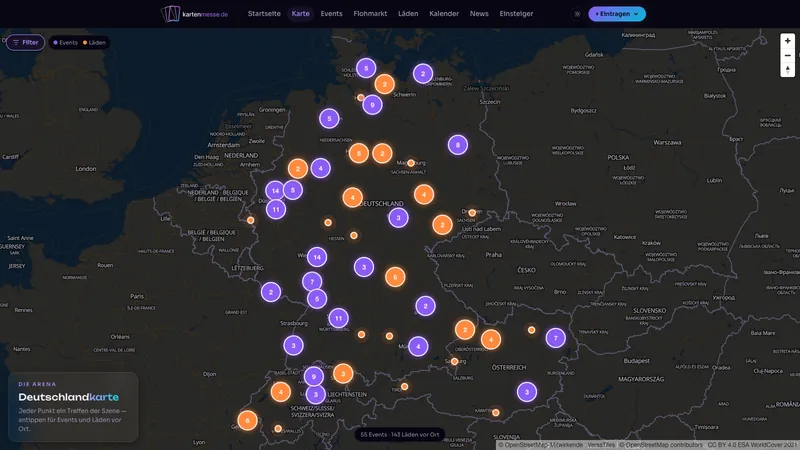
Task: Open orange 3 cluster above Liechtenstein
Action: coord(343,373)
